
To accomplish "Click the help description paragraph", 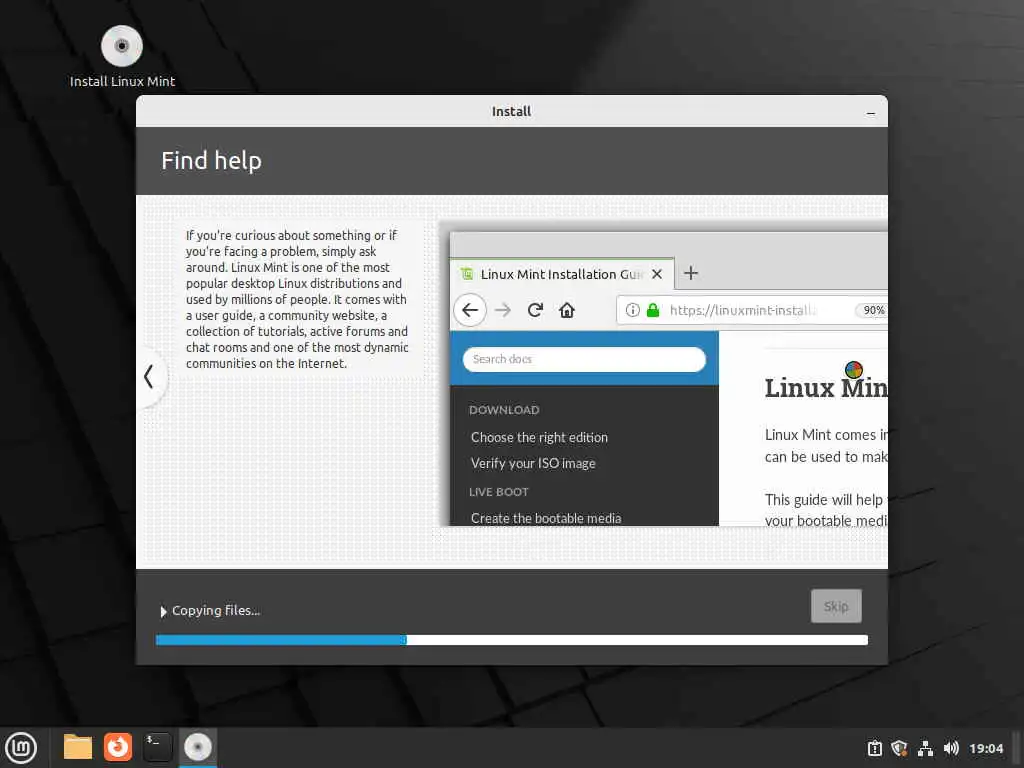I will tap(297, 299).
